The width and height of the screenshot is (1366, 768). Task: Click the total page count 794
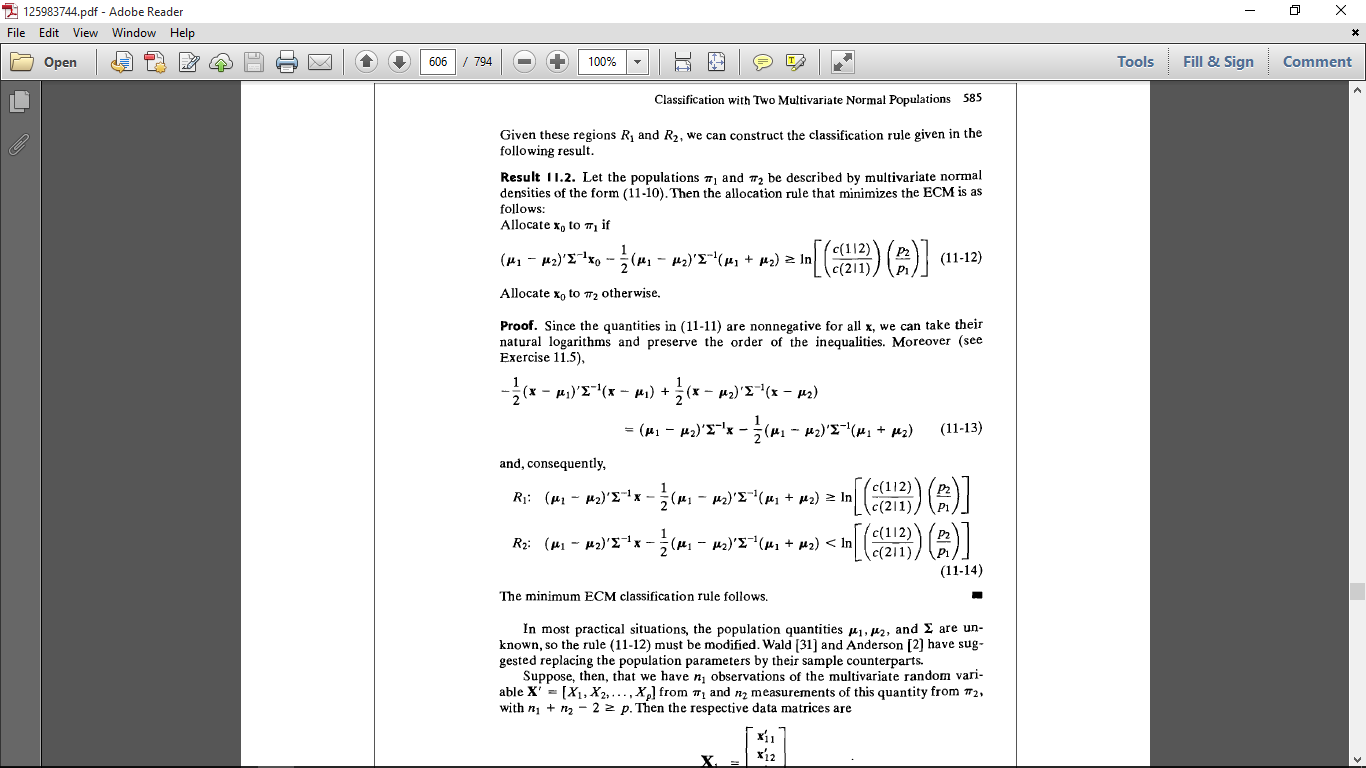click(x=483, y=62)
